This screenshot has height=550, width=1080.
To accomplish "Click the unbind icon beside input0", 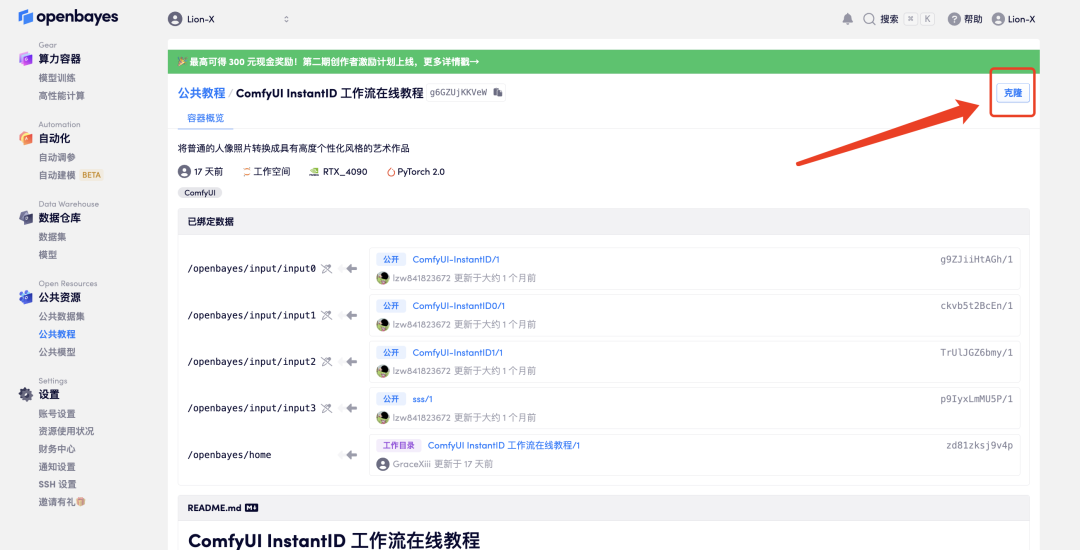I will pyautogui.click(x=326, y=268).
